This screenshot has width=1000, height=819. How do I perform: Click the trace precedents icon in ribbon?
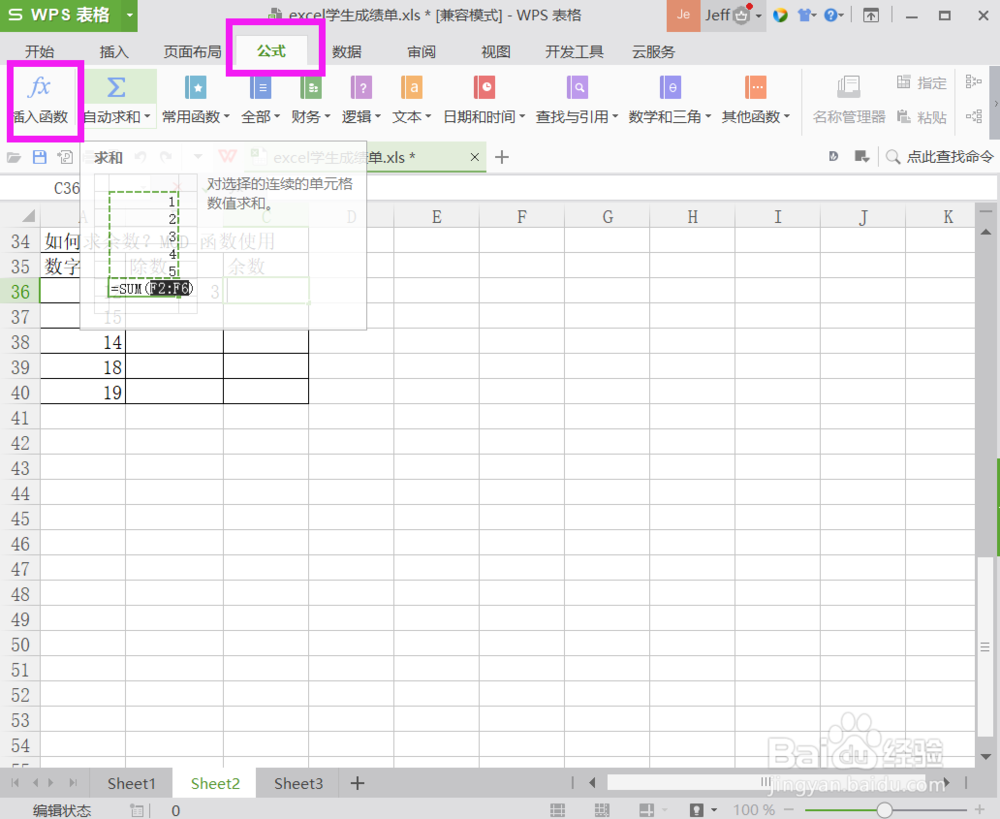(973, 82)
